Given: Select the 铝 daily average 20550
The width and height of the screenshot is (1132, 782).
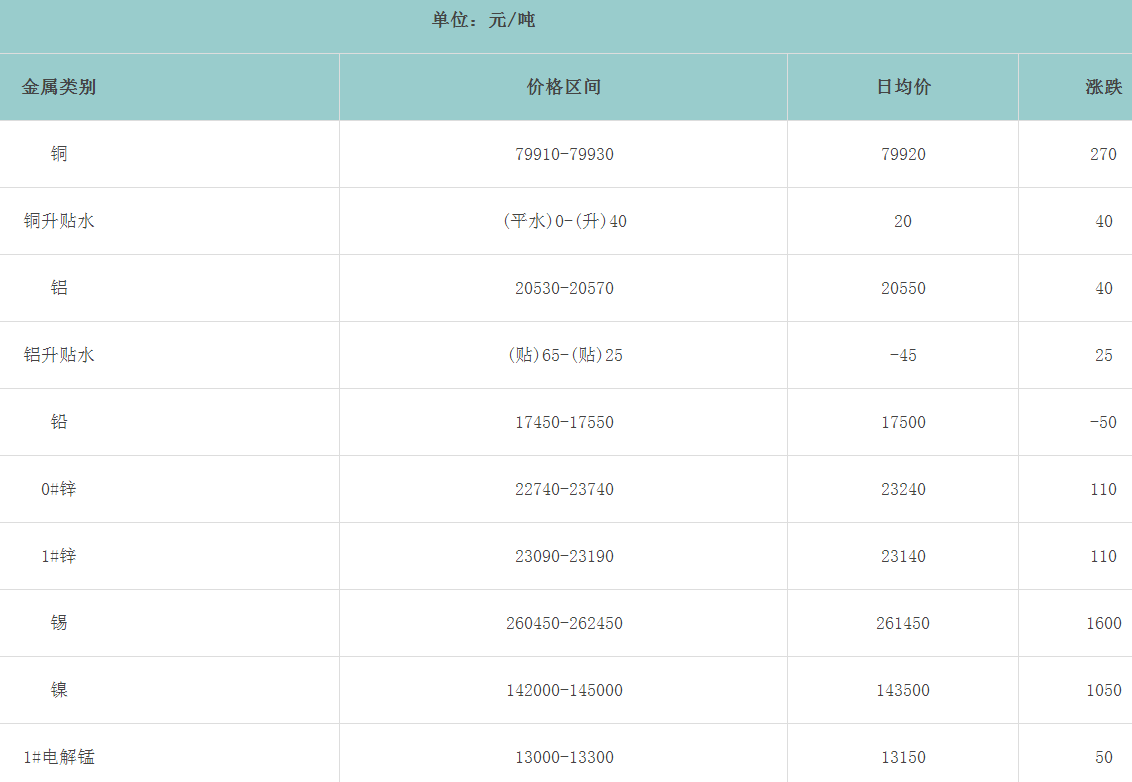Looking at the screenshot, I should pos(903,288).
